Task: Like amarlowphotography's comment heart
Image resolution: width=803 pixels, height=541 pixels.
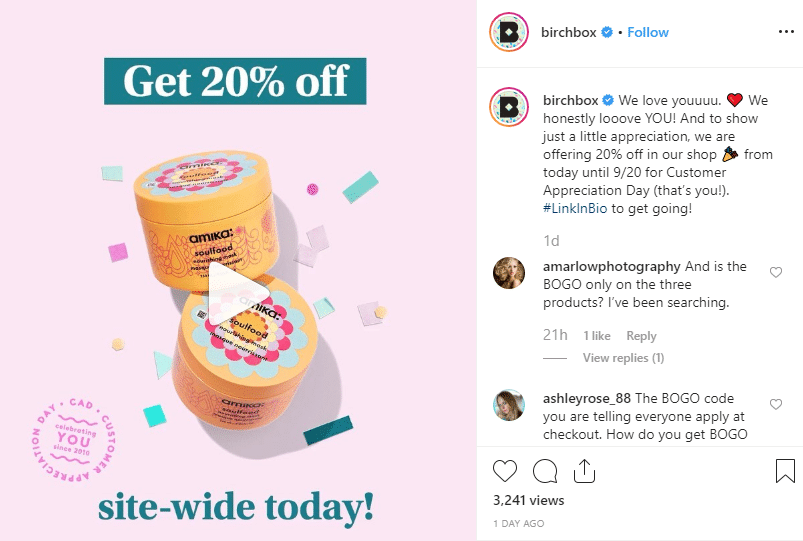Action: (776, 272)
